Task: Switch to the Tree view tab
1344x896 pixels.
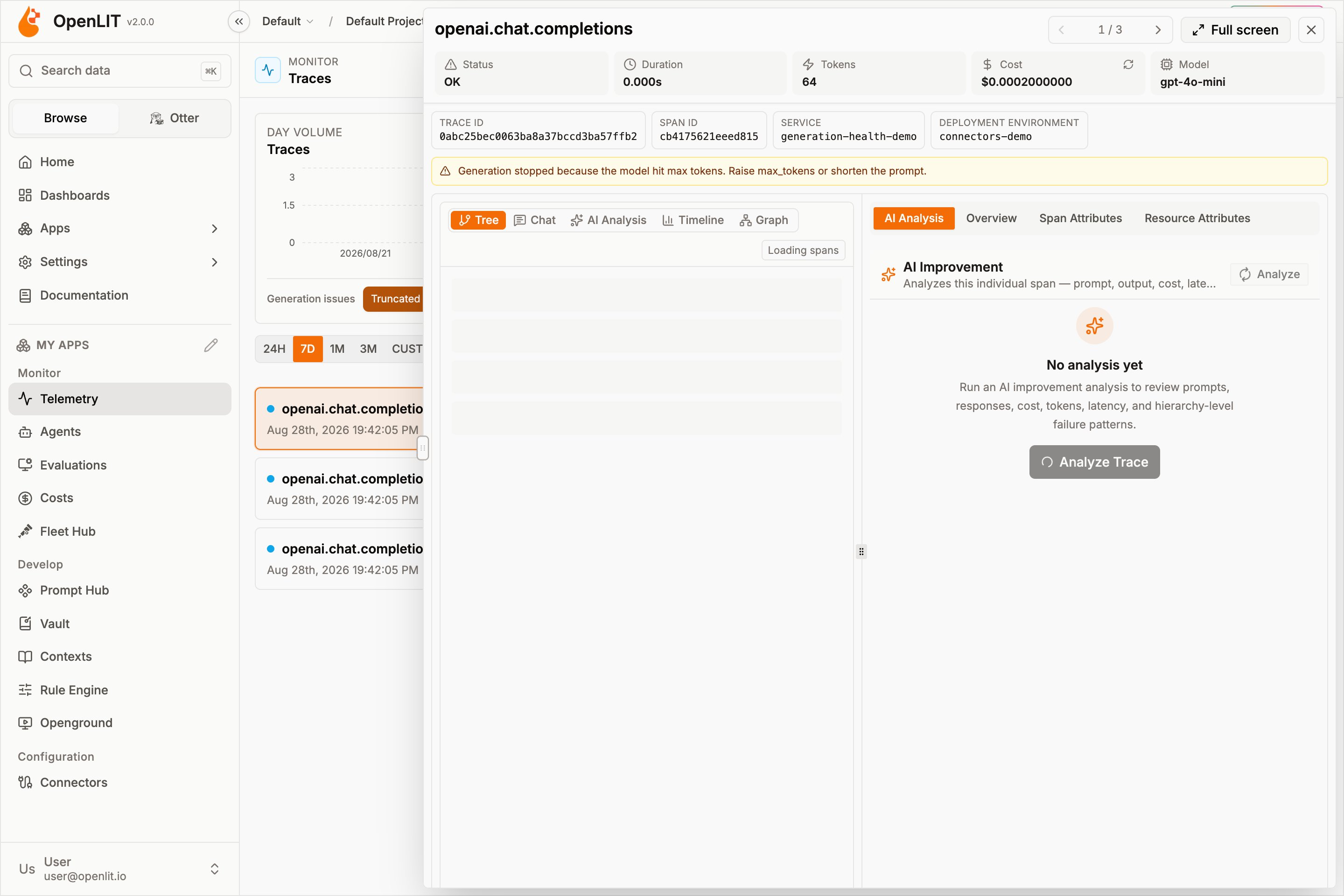Action: [478, 220]
